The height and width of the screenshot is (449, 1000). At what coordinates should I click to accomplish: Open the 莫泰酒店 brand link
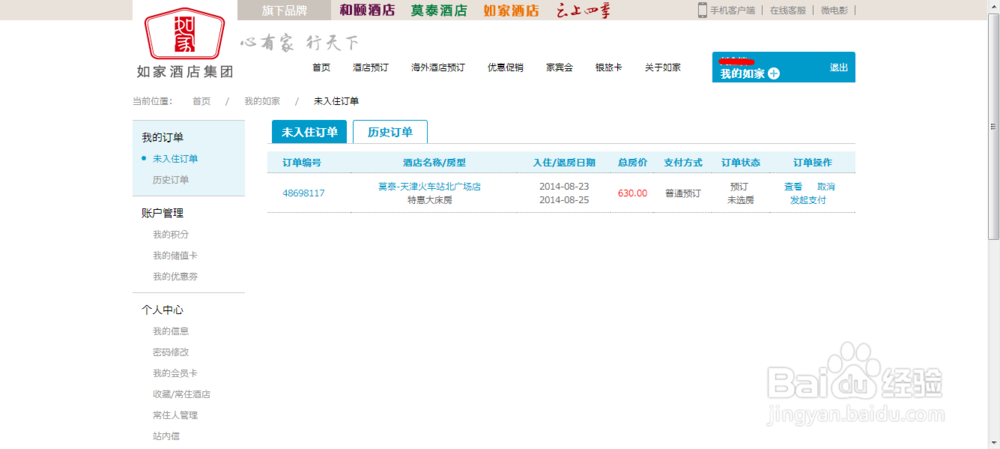[x=439, y=10]
